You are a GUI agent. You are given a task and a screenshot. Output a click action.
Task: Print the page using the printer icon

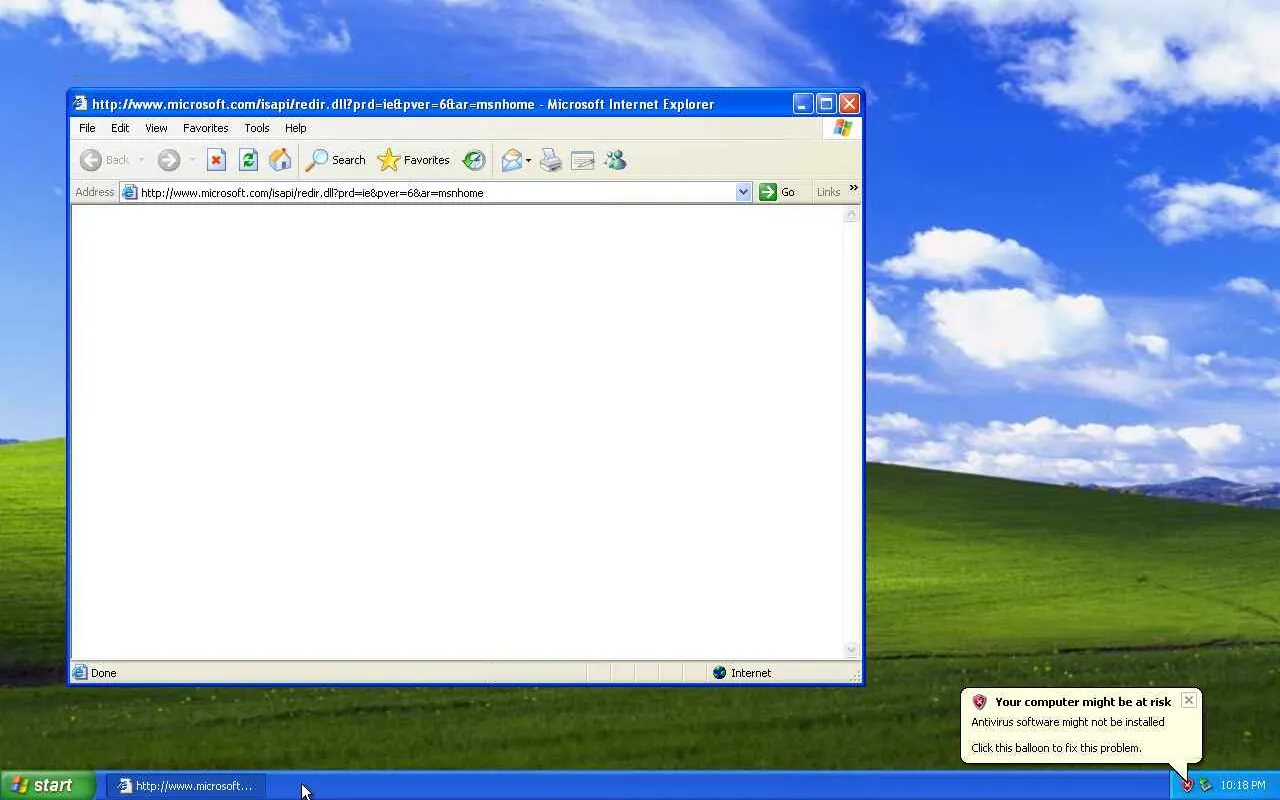pyautogui.click(x=551, y=160)
